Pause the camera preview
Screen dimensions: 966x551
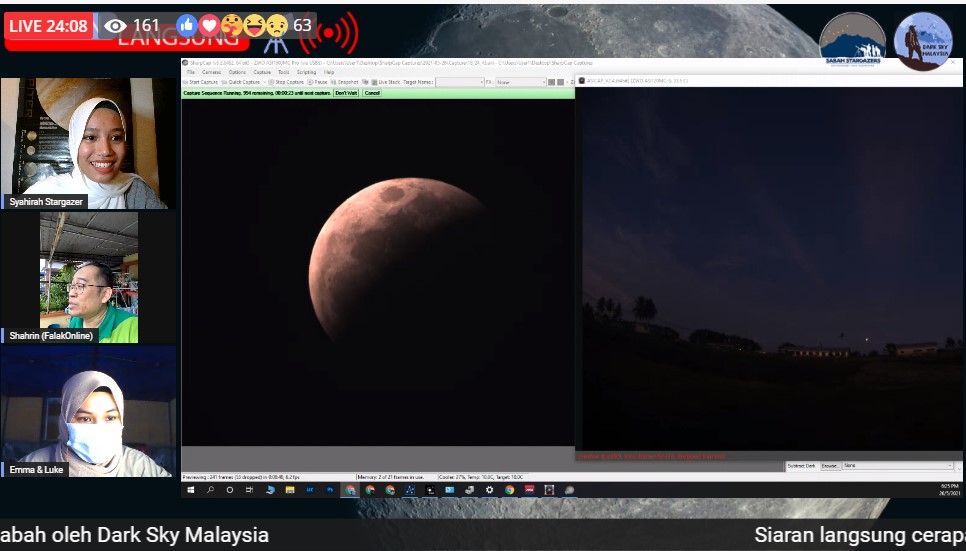(x=316, y=82)
